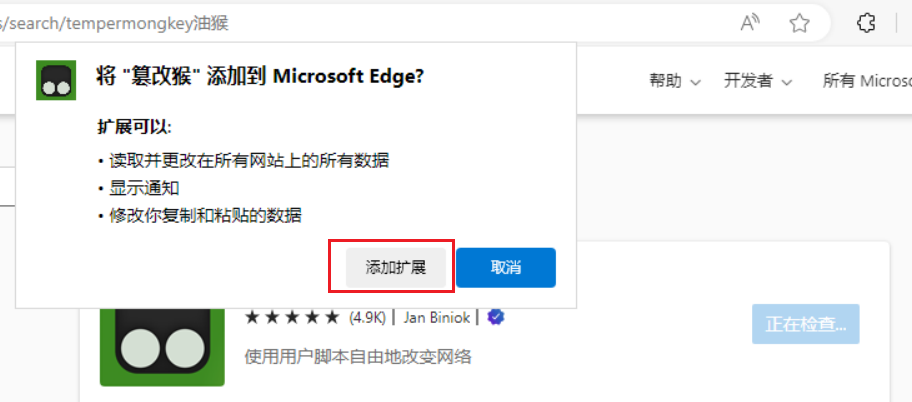This screenshot has height=402, width=912.
Task: Expand the 所有 Microsoft menu
Action: 865,81
